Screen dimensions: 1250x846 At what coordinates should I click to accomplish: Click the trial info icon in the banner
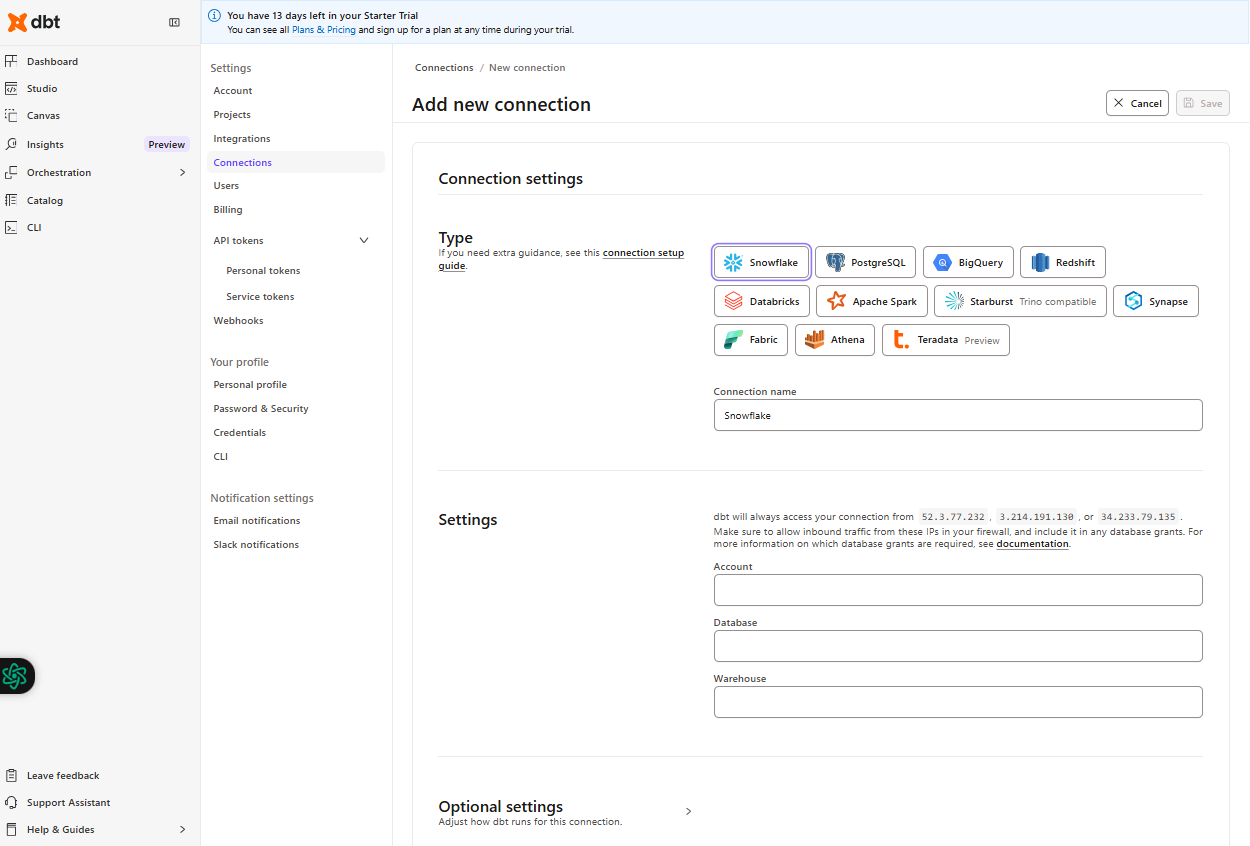214,16
